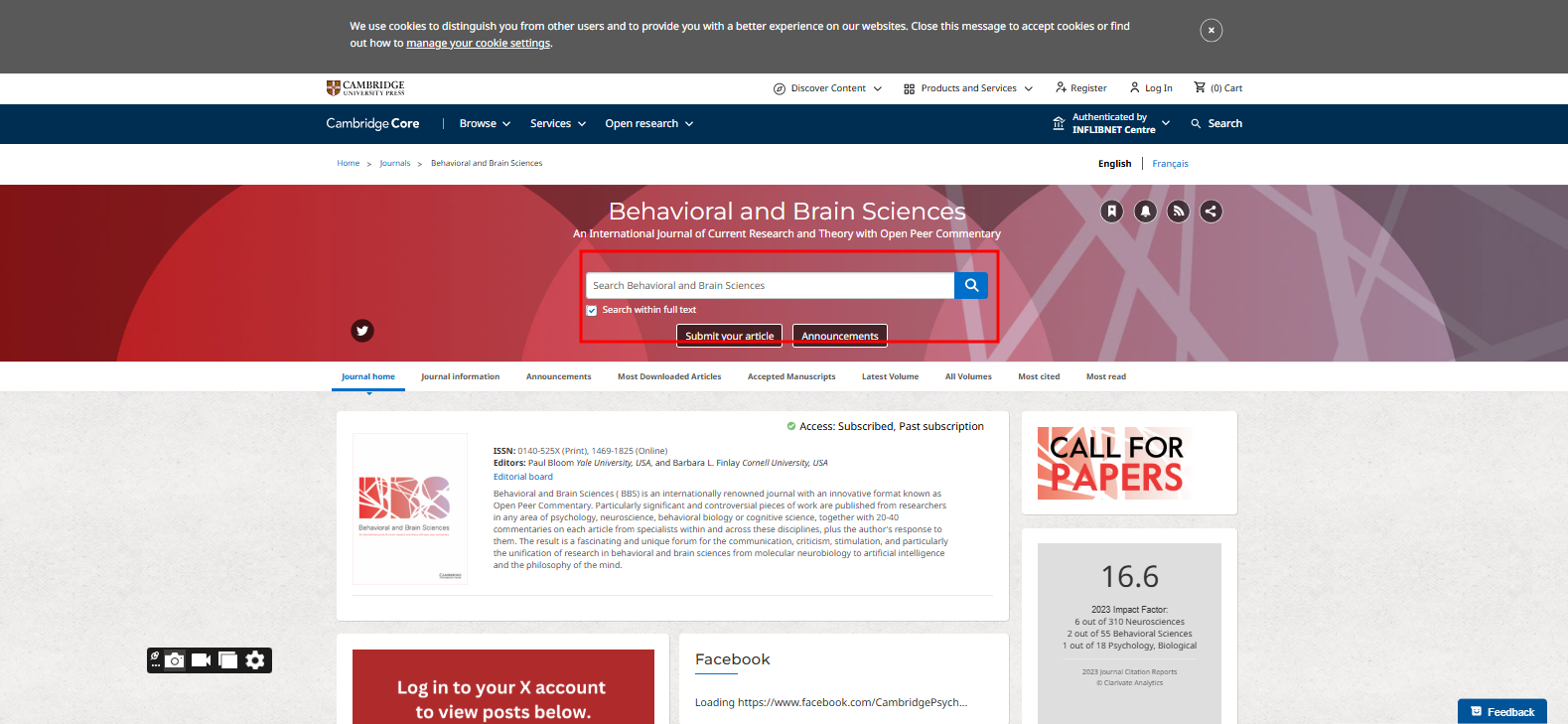
Task: Click the bell alert icon
Action: coord(1145,211)
